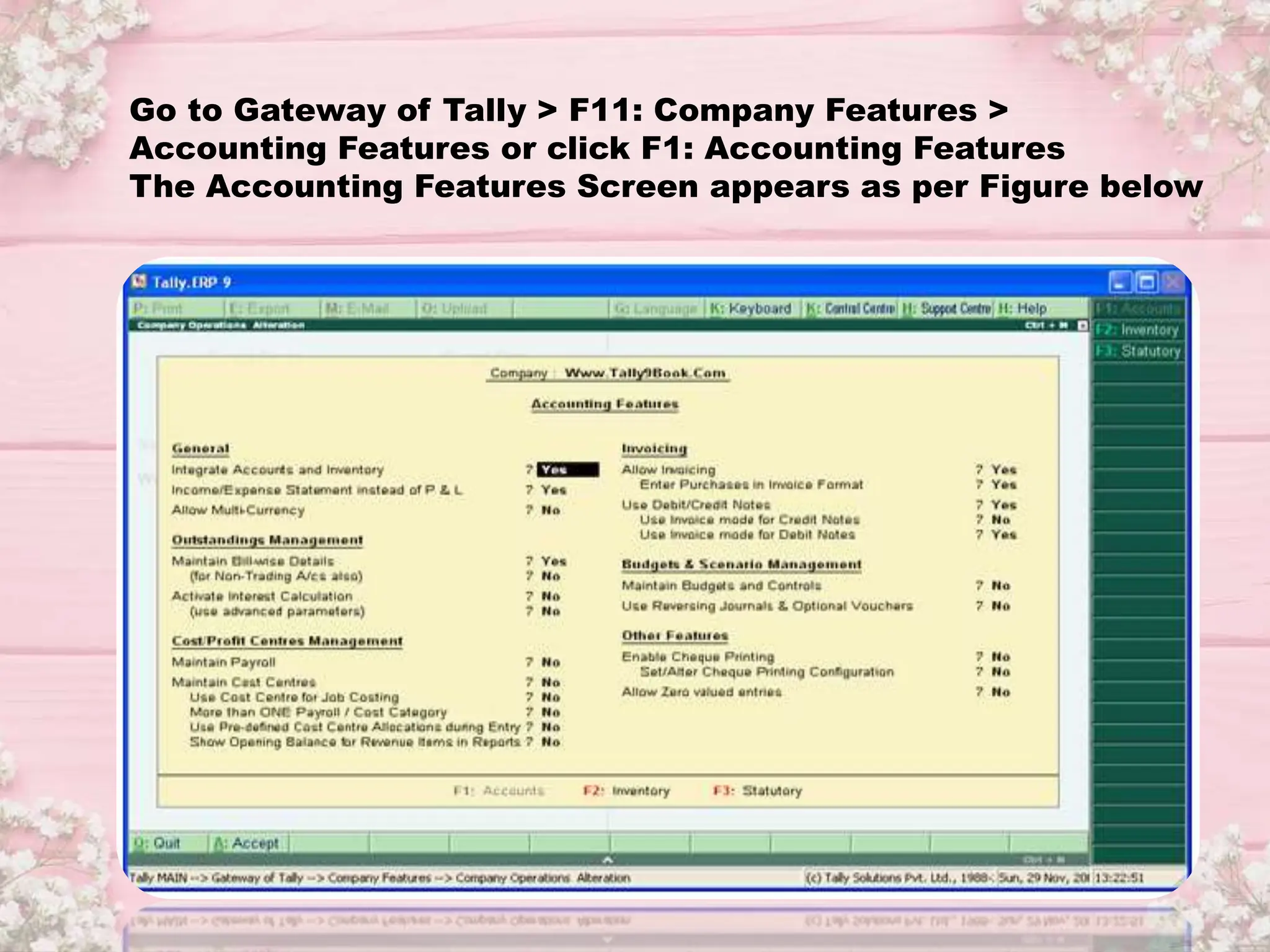Toggle Maintain Cost Centres value
The width and height of the screenshot is (1270, 952).
551,682
